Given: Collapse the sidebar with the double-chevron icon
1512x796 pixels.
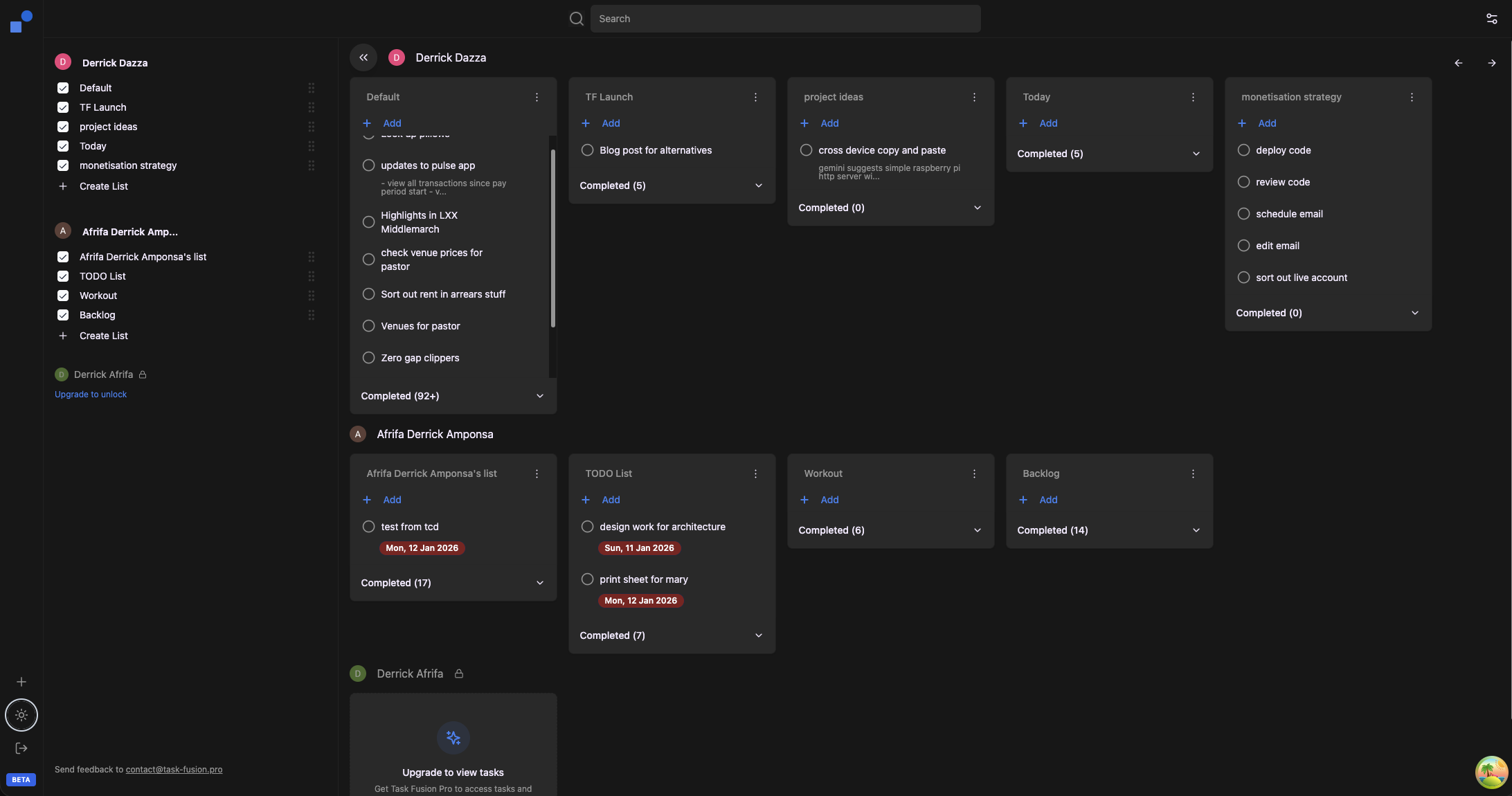Looking at the screenshot, I should click(363, 57).
